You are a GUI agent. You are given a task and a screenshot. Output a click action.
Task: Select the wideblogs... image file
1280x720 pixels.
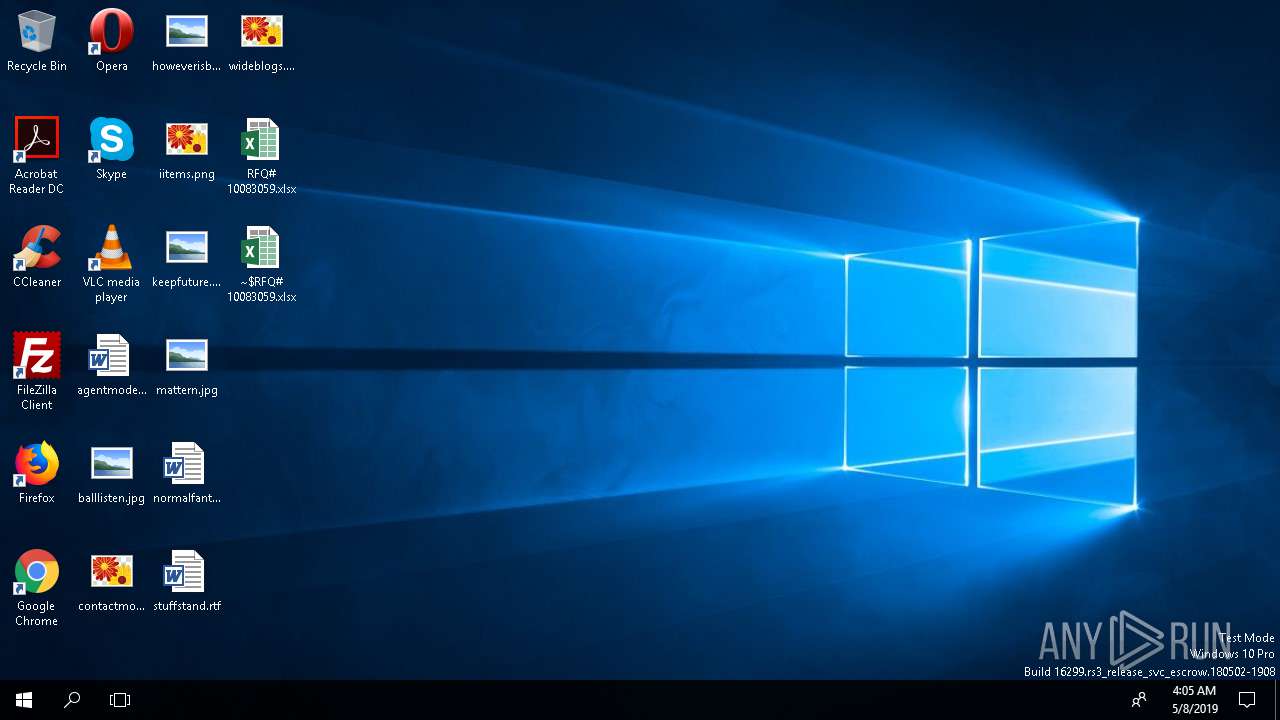pyautogui.click(x=261, y=41)
